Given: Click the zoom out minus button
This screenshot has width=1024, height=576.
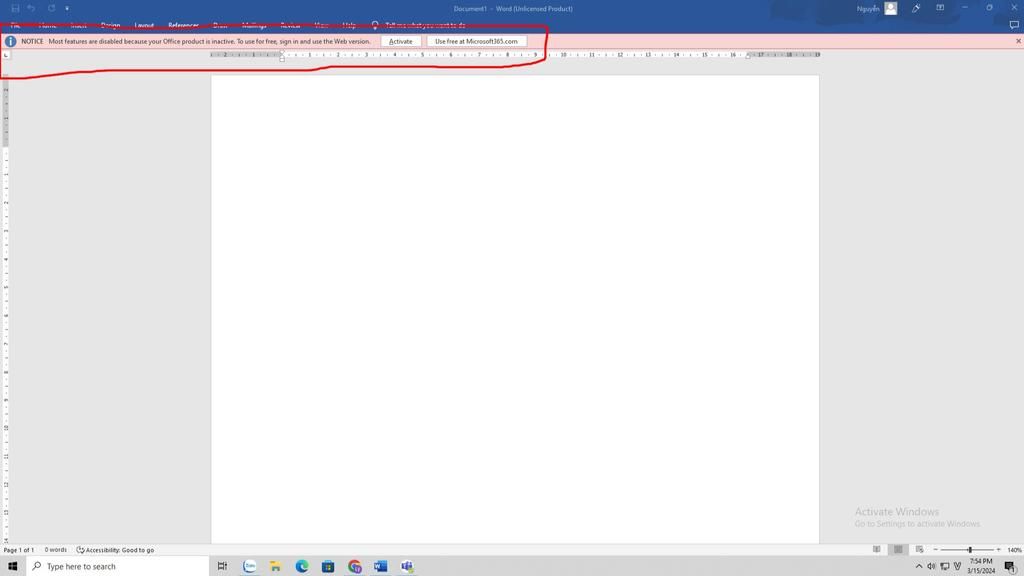Looking at the screenshot, I should click(935, 550).
